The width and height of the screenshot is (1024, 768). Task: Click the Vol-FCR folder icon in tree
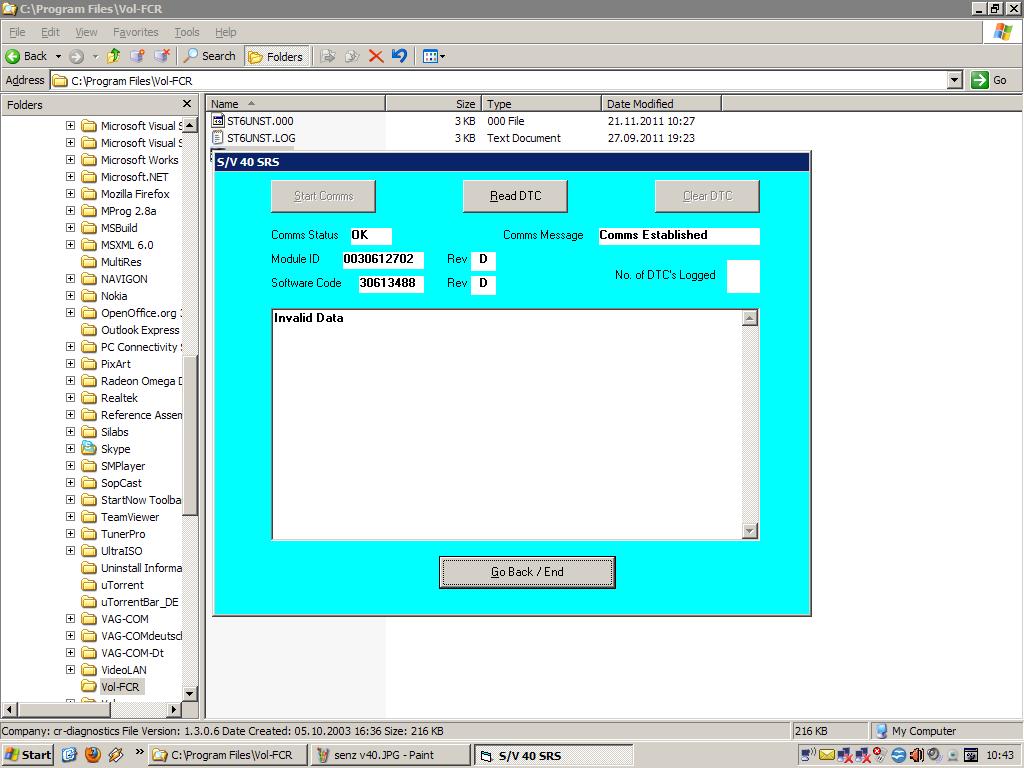click(89, 686)
